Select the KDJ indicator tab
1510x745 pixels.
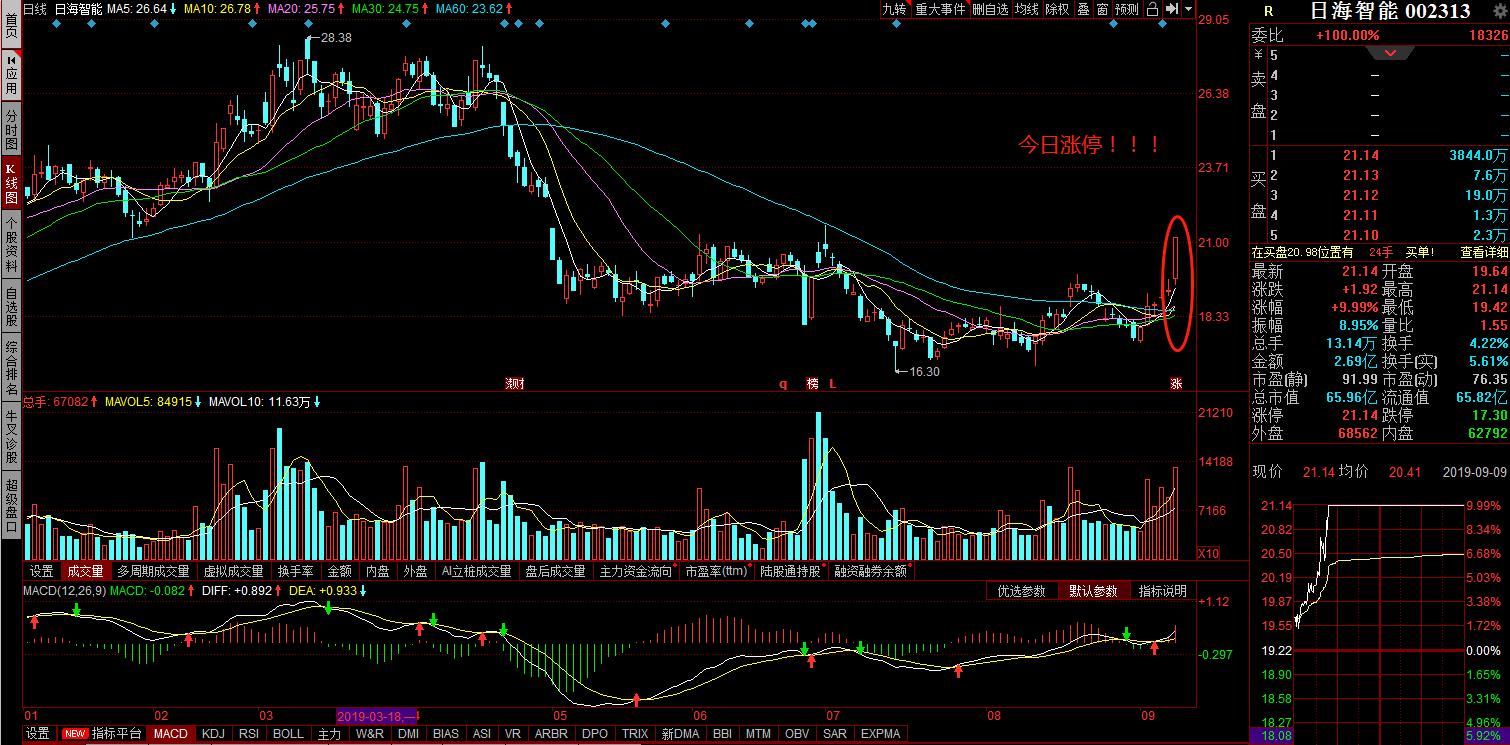[213, 734]
